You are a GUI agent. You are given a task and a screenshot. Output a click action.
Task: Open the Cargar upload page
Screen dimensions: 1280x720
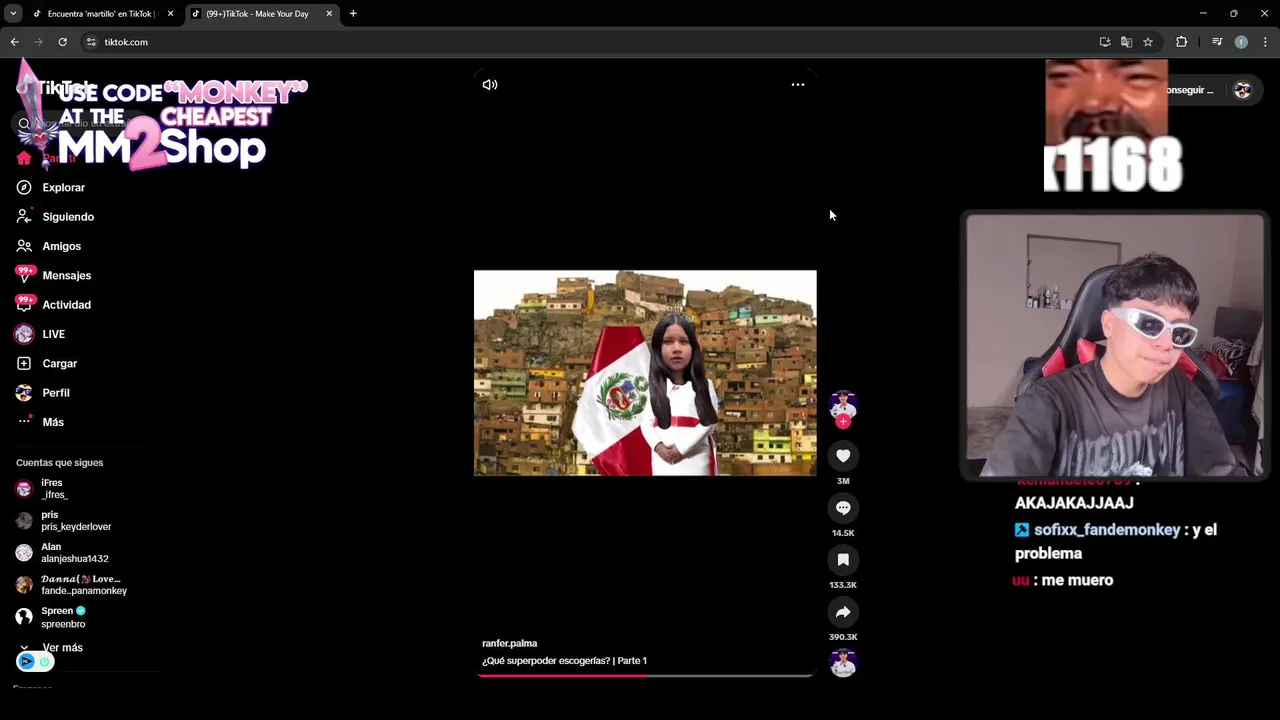click(x=60, y=364)
